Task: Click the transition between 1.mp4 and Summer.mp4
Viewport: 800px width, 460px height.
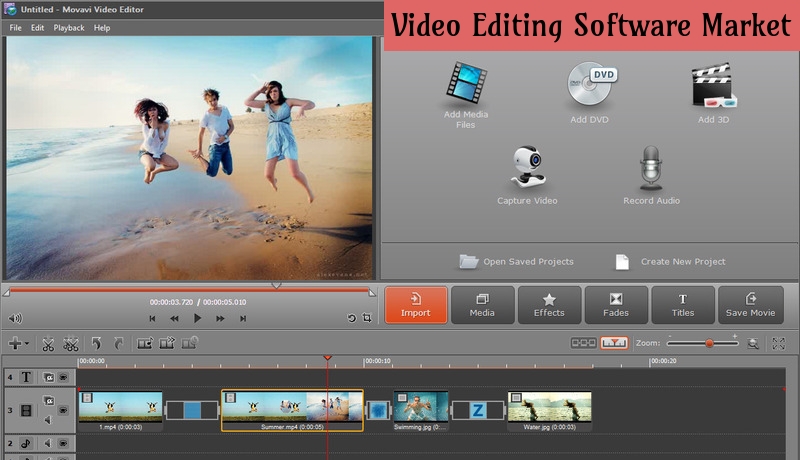Action: [x=192, y=410]
